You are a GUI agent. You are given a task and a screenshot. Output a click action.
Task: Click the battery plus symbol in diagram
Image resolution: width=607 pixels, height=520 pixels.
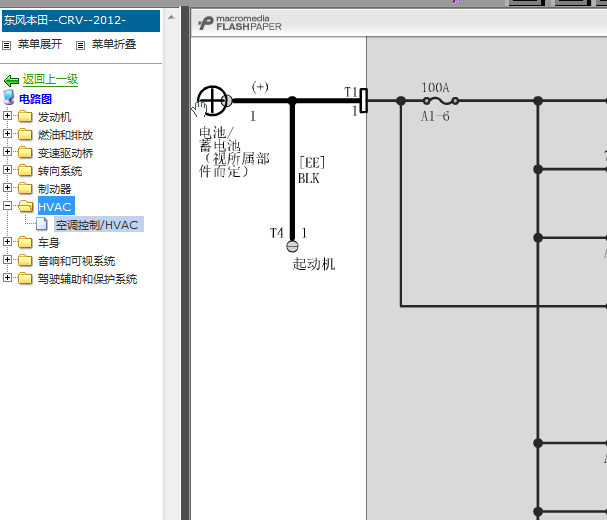[213, 100]
